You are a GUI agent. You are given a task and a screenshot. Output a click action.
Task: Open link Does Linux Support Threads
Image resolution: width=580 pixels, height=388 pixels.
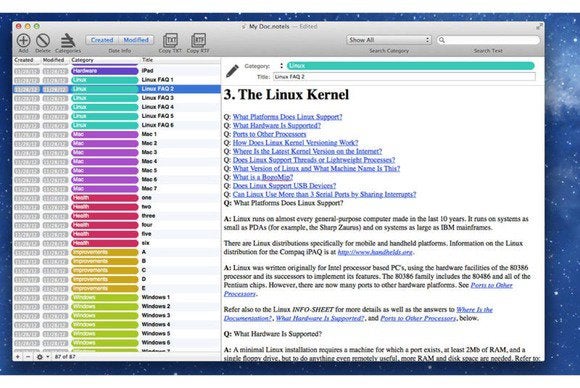pos(314,160)
